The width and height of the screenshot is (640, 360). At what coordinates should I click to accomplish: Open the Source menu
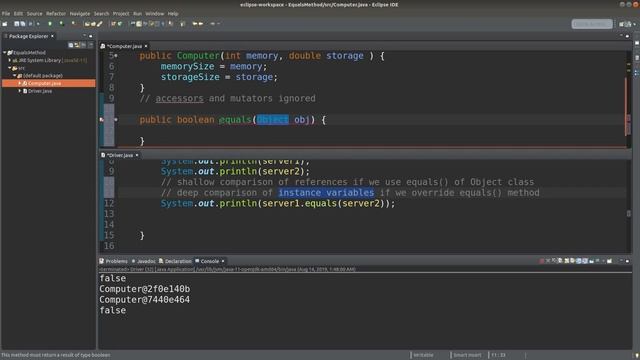(x=34, y=13)
